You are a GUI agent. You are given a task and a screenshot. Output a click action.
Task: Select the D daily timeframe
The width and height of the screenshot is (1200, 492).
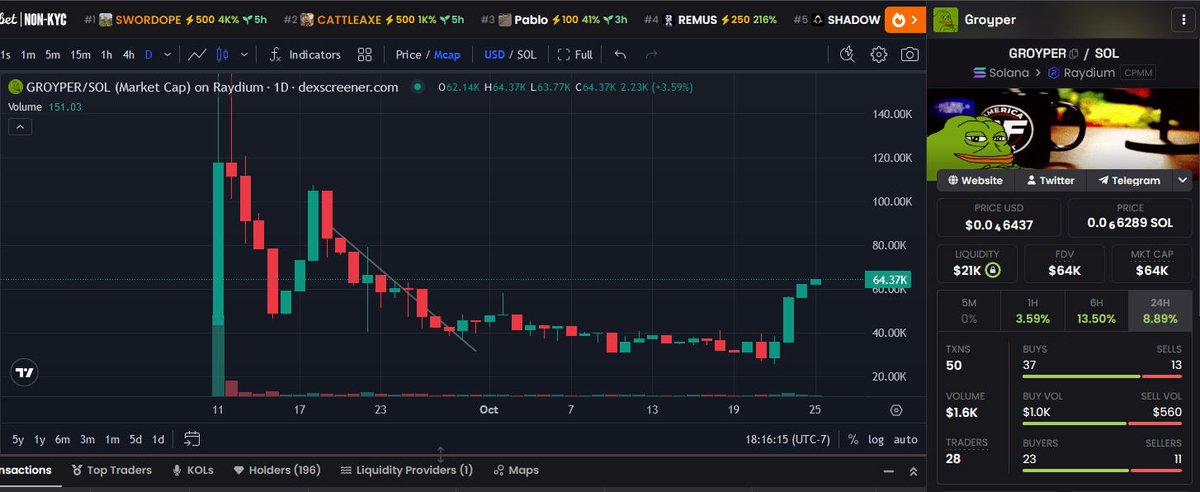coord(149,55)
